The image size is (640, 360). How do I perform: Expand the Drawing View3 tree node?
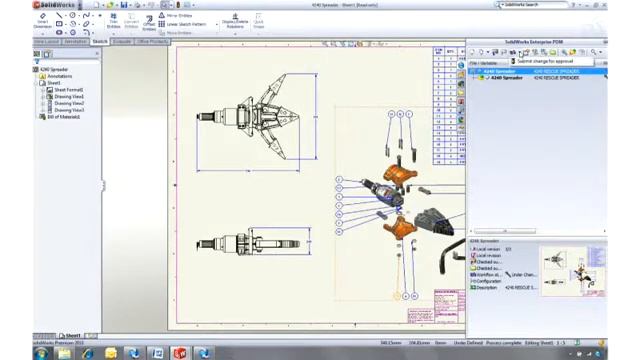point(43,110)
